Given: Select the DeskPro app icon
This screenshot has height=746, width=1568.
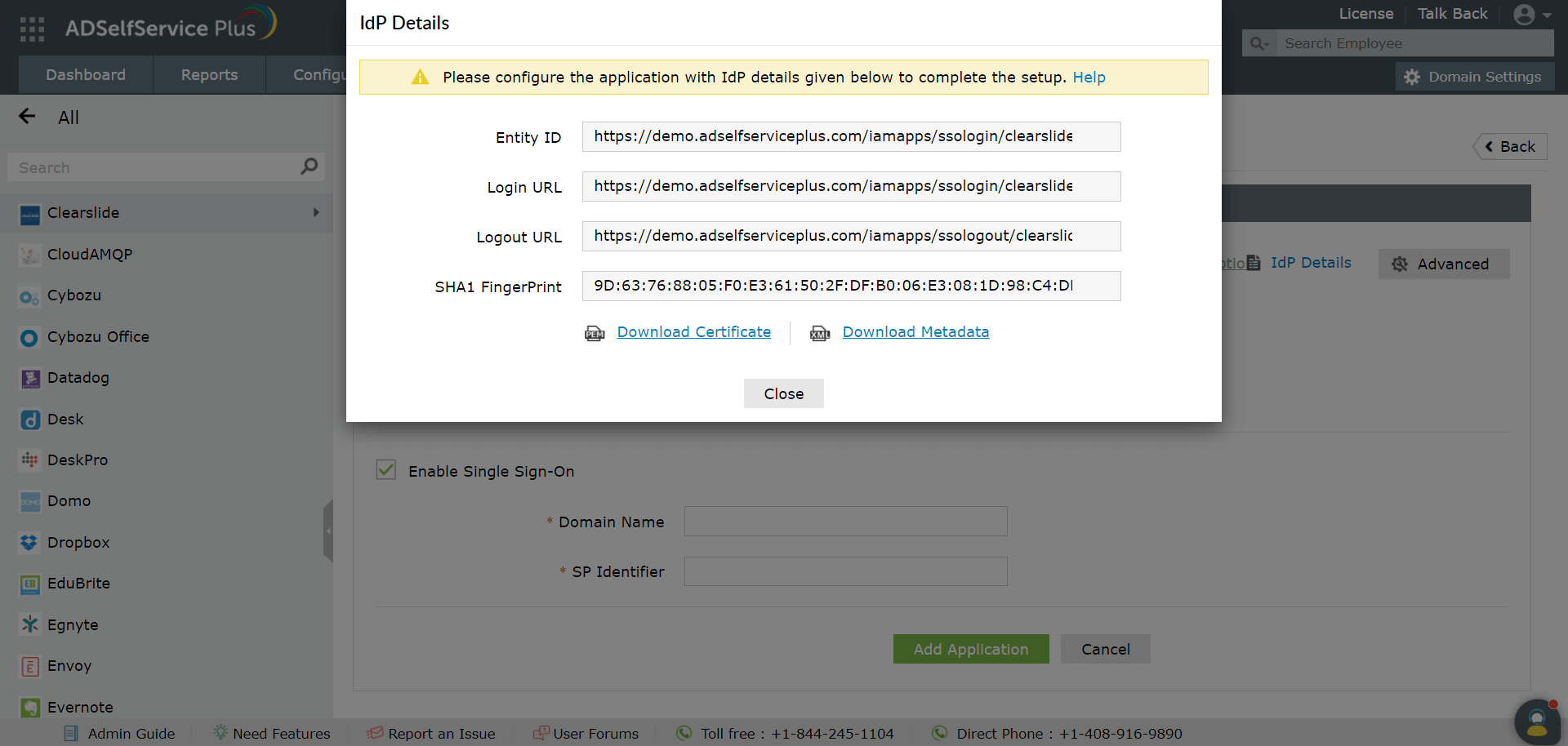Looking at the screenshot, I should [x=30, y=460].
